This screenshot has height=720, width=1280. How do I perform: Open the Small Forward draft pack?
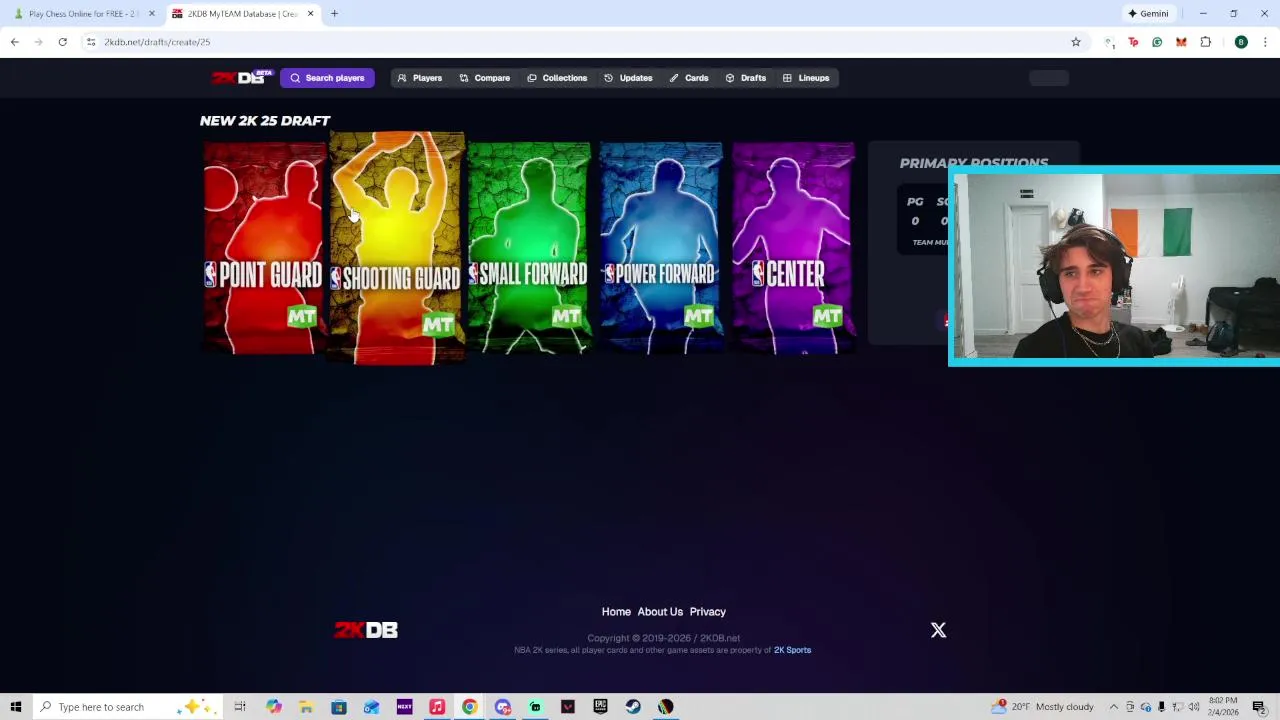click(x=529, y=248)
